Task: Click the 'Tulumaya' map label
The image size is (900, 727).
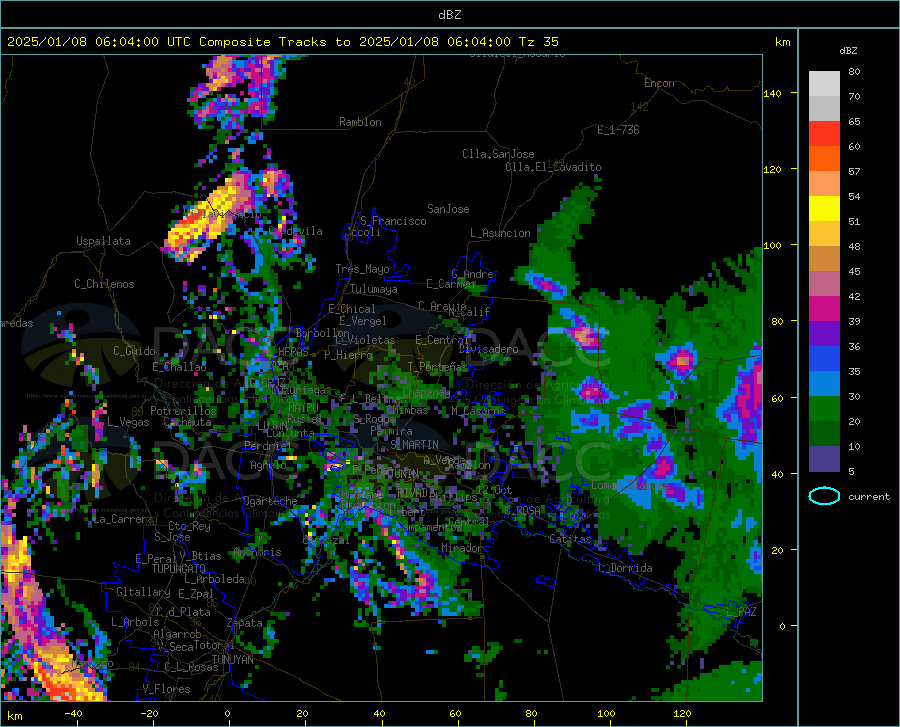Action: point(373,289)
